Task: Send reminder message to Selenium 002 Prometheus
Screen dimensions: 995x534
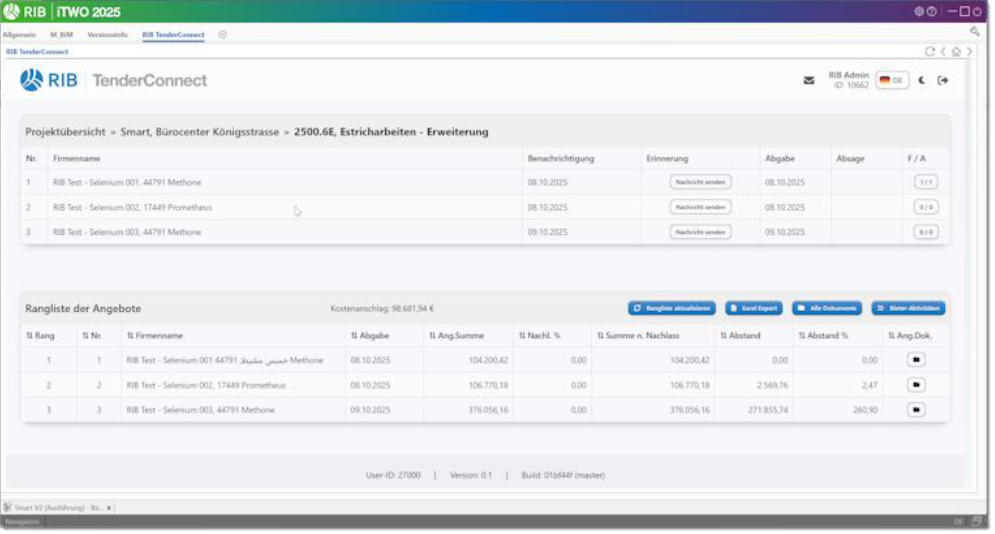Action: pos(700,207)
